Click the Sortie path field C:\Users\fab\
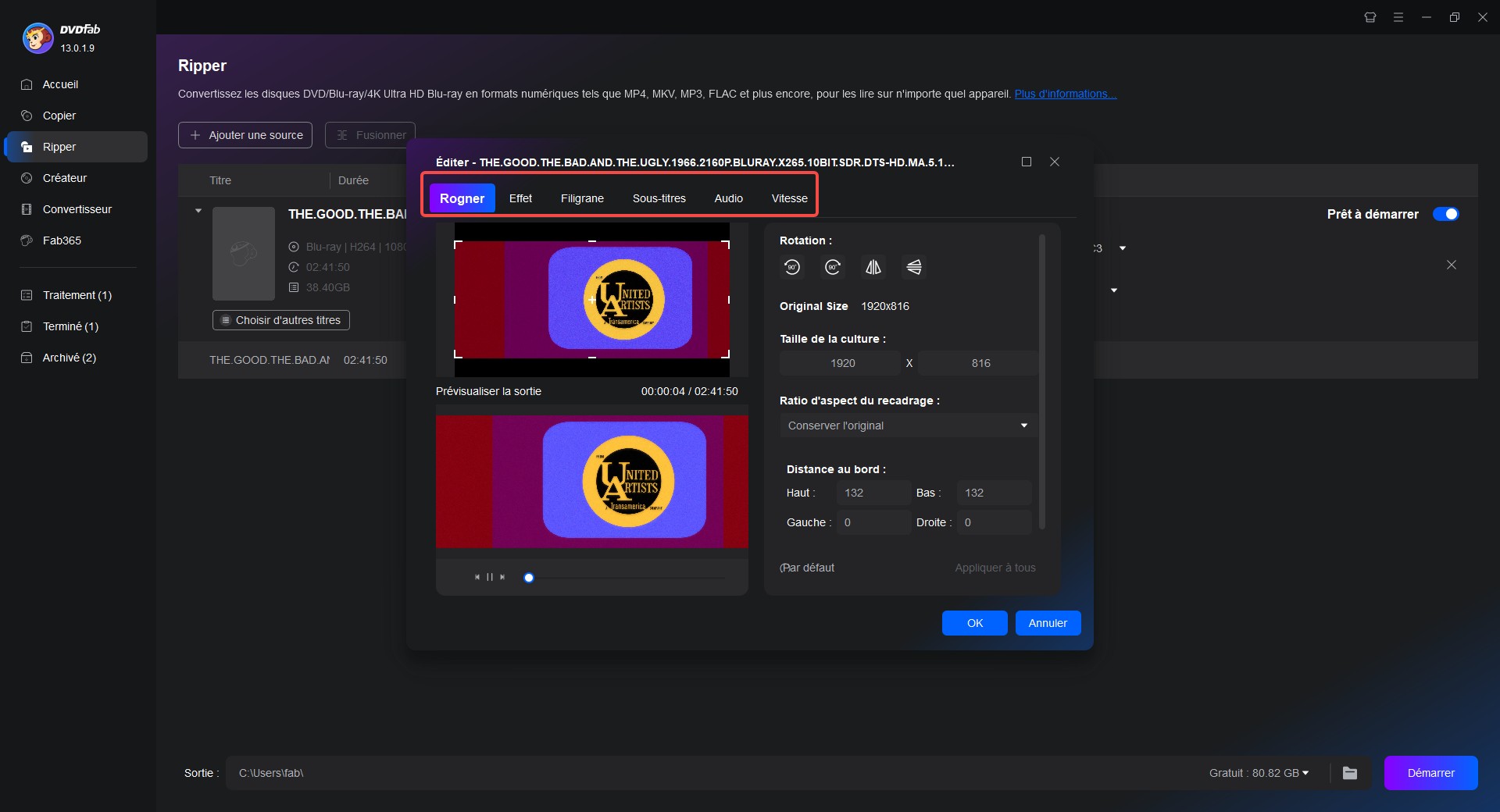 (x=711, y=773)
